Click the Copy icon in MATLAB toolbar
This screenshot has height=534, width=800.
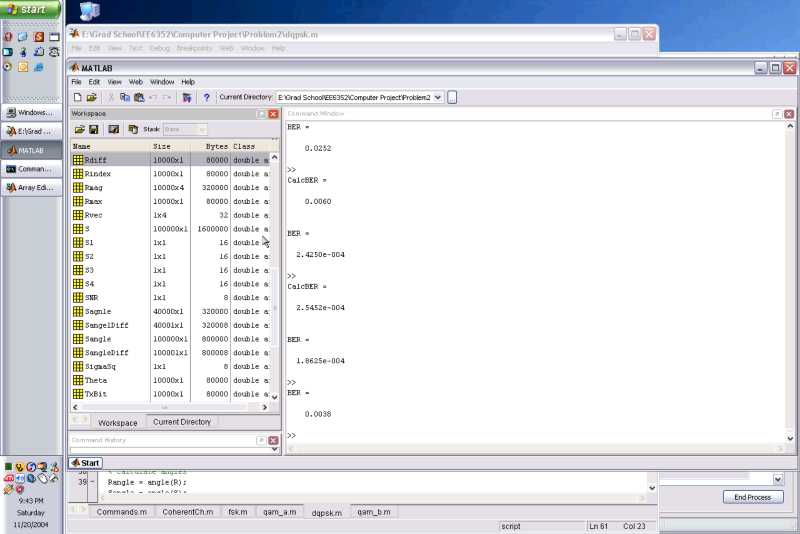click(124, 97)
